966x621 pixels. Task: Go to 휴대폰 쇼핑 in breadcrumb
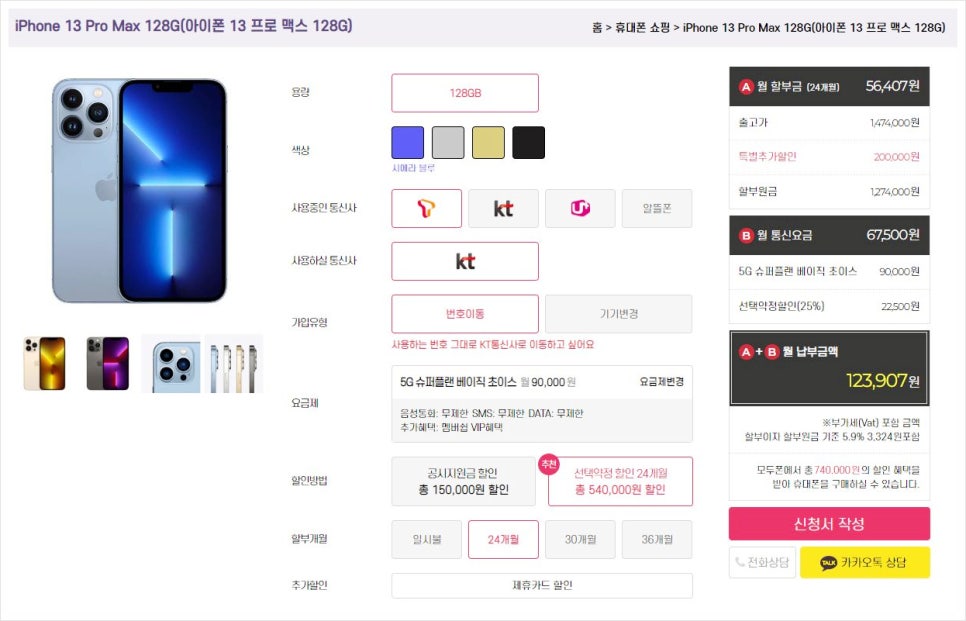coord(642,28)
